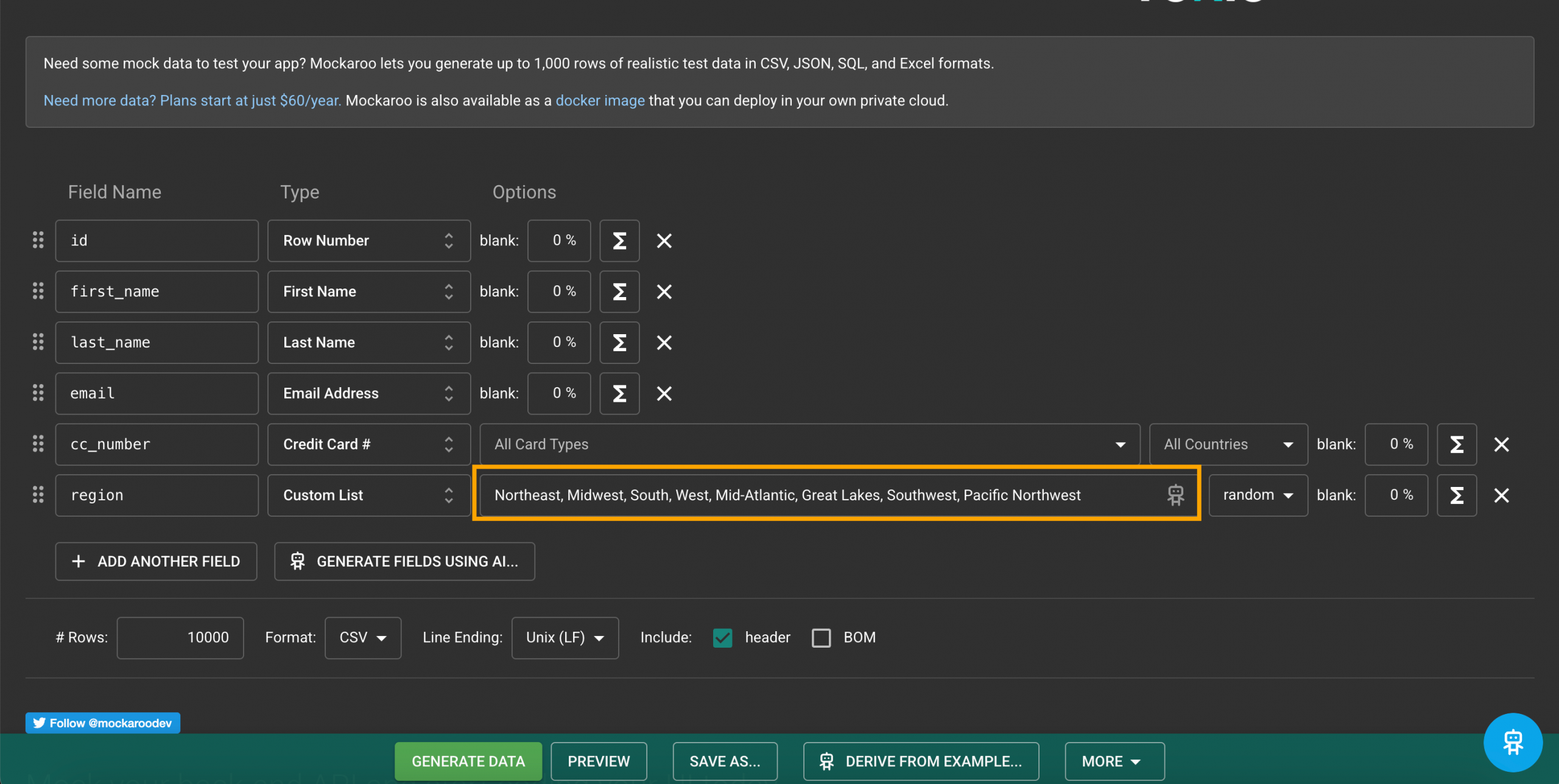Click GENERATE FIELDS USING AI... button
1559x784 pixels.
[404, 561]
